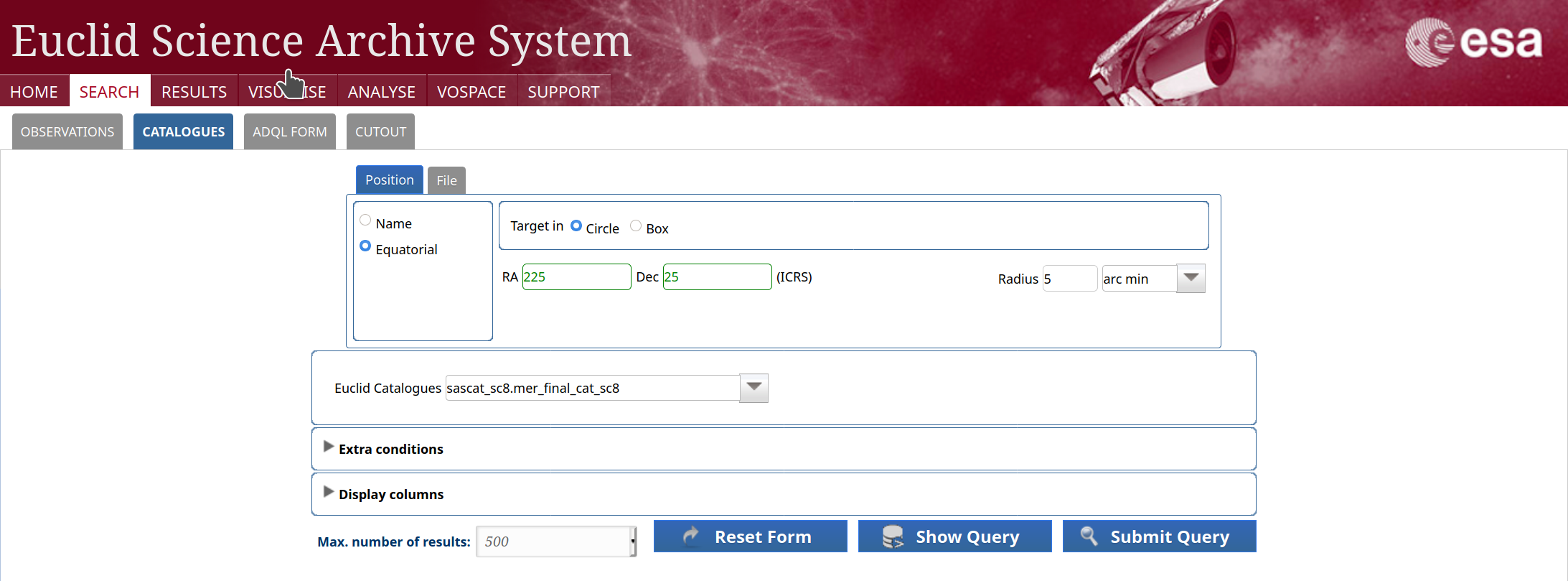Click the Submit Query magnifier icon
Image resolution: width=1568 pixels, height=581 pixels.
(1089, 536)
